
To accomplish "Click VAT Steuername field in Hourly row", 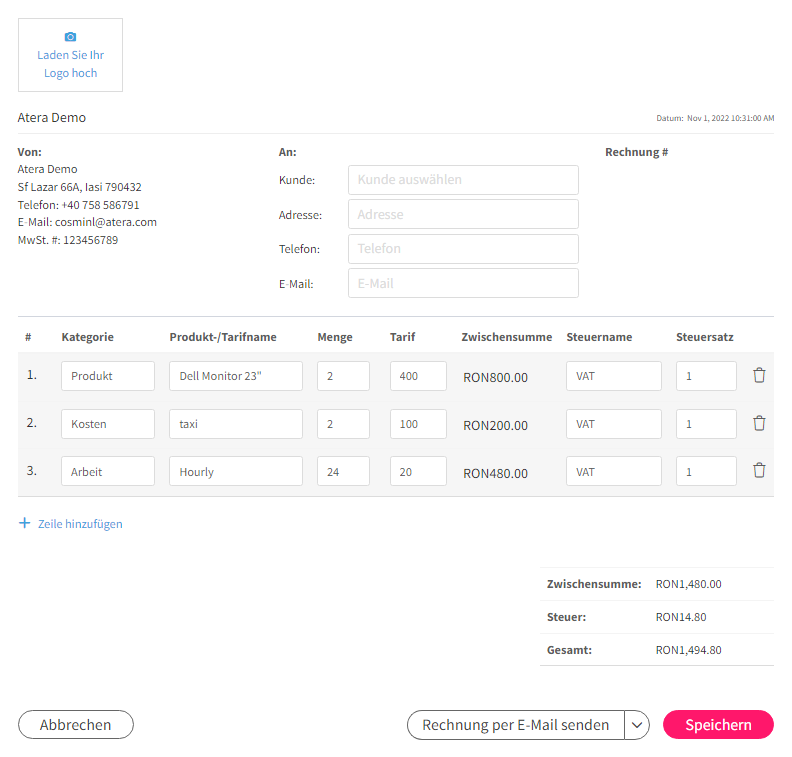I will click(x=614, y=471).
